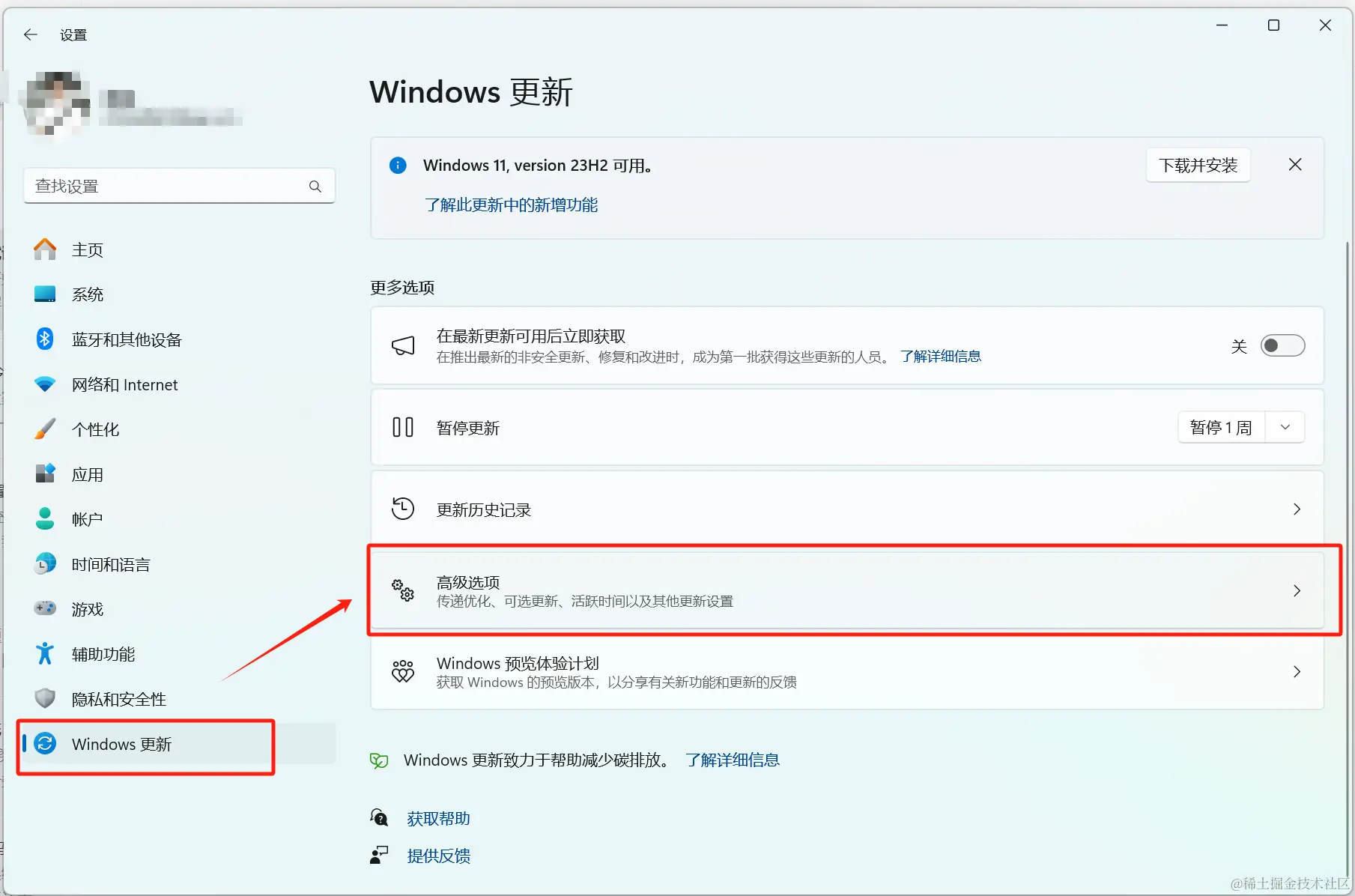Click the Home house icon
Image resolution: width=1355 pixels, height=896 pixels.
click(45, 249)
